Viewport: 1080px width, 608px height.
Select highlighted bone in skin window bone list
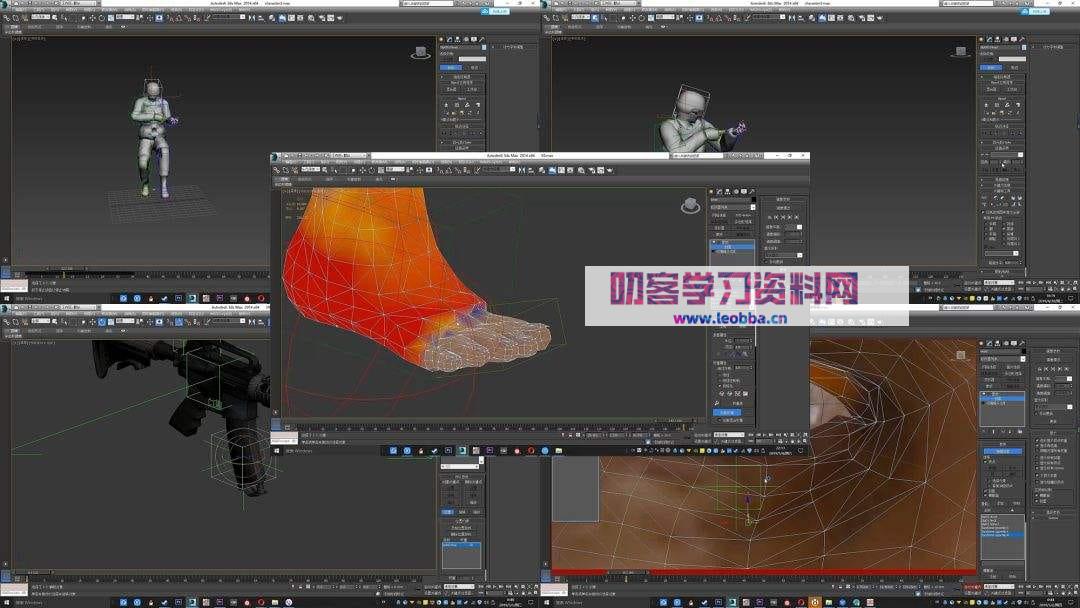[1002, 535]
